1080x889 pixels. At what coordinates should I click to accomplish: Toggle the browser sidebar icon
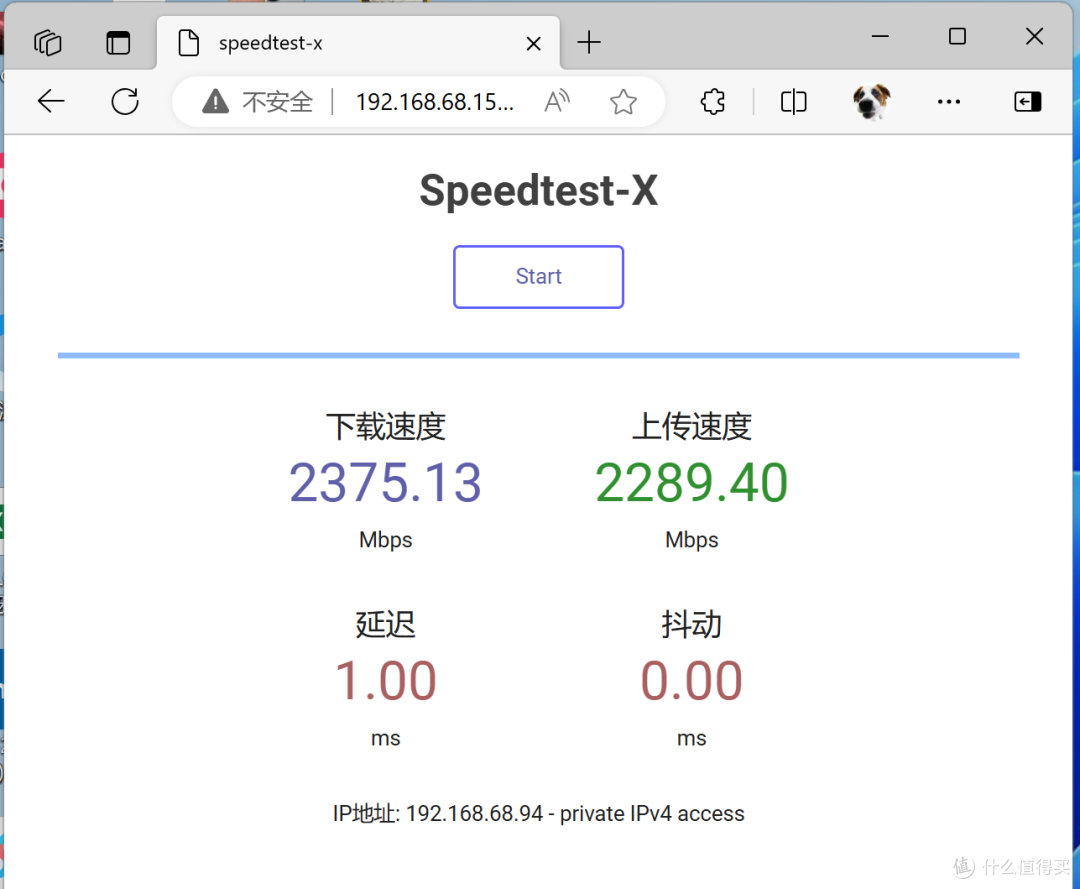point(1028,102)
